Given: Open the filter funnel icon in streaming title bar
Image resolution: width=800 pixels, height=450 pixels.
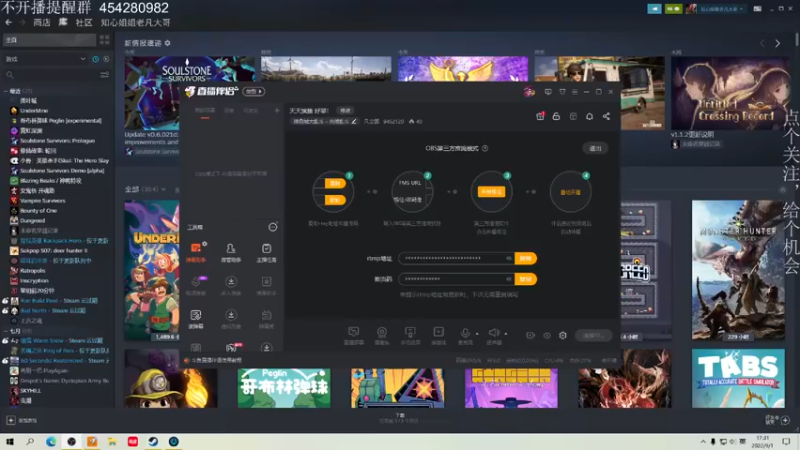Looking at the screenshot, I should [562, 92].
